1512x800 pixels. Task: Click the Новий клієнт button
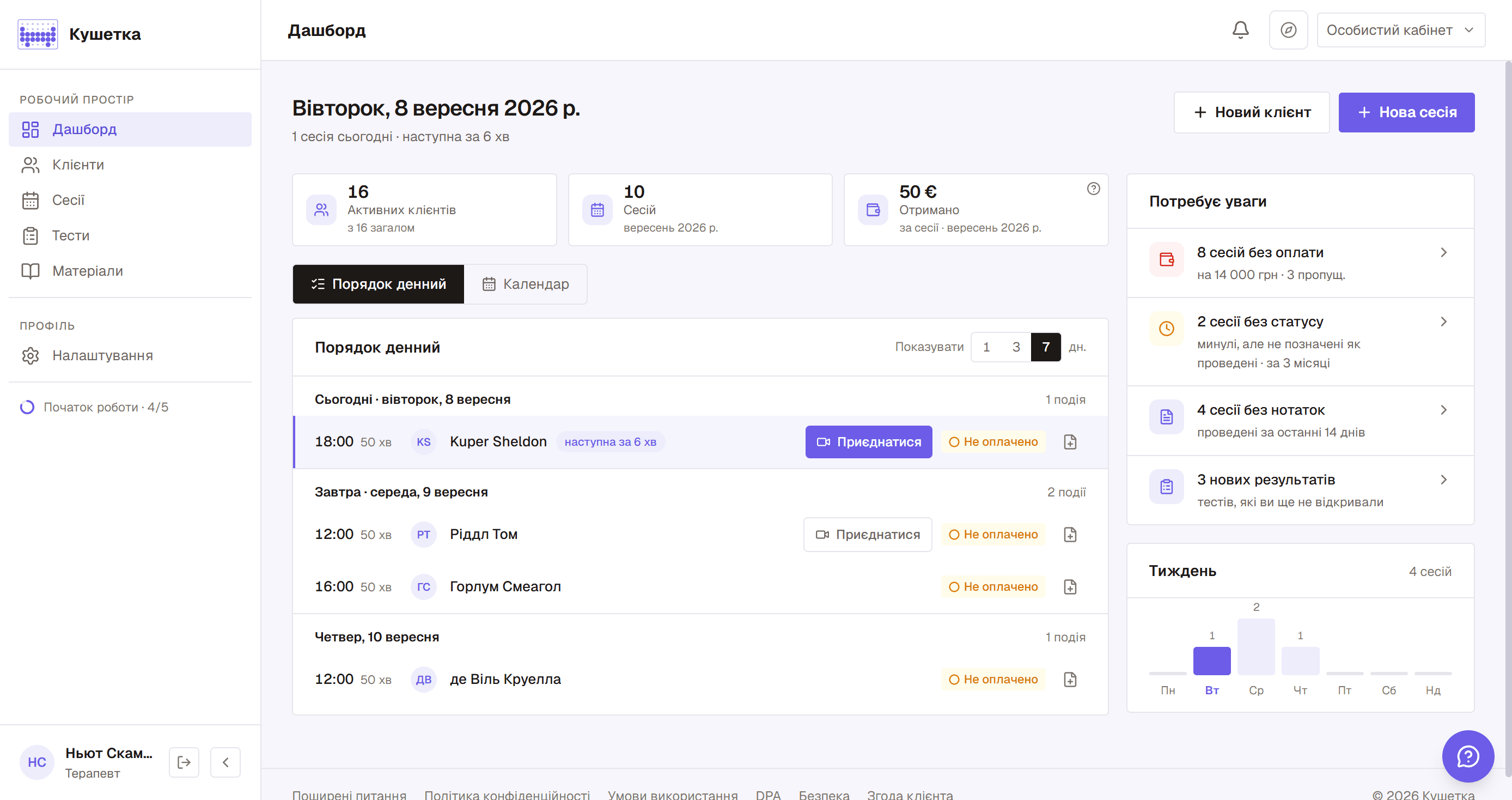coord(1252,112)
